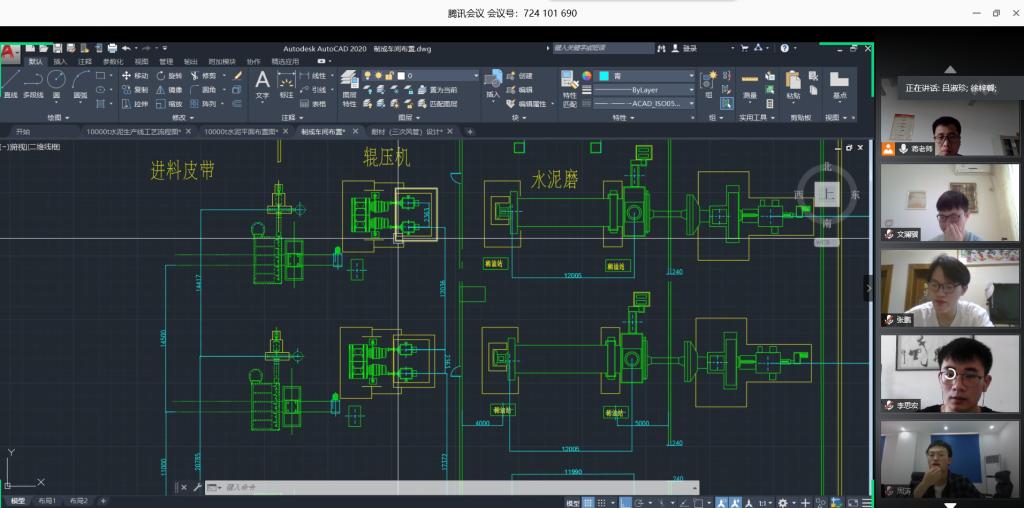Toggle grid display in status bar
Screen dimensions: 1024x508
589,502
